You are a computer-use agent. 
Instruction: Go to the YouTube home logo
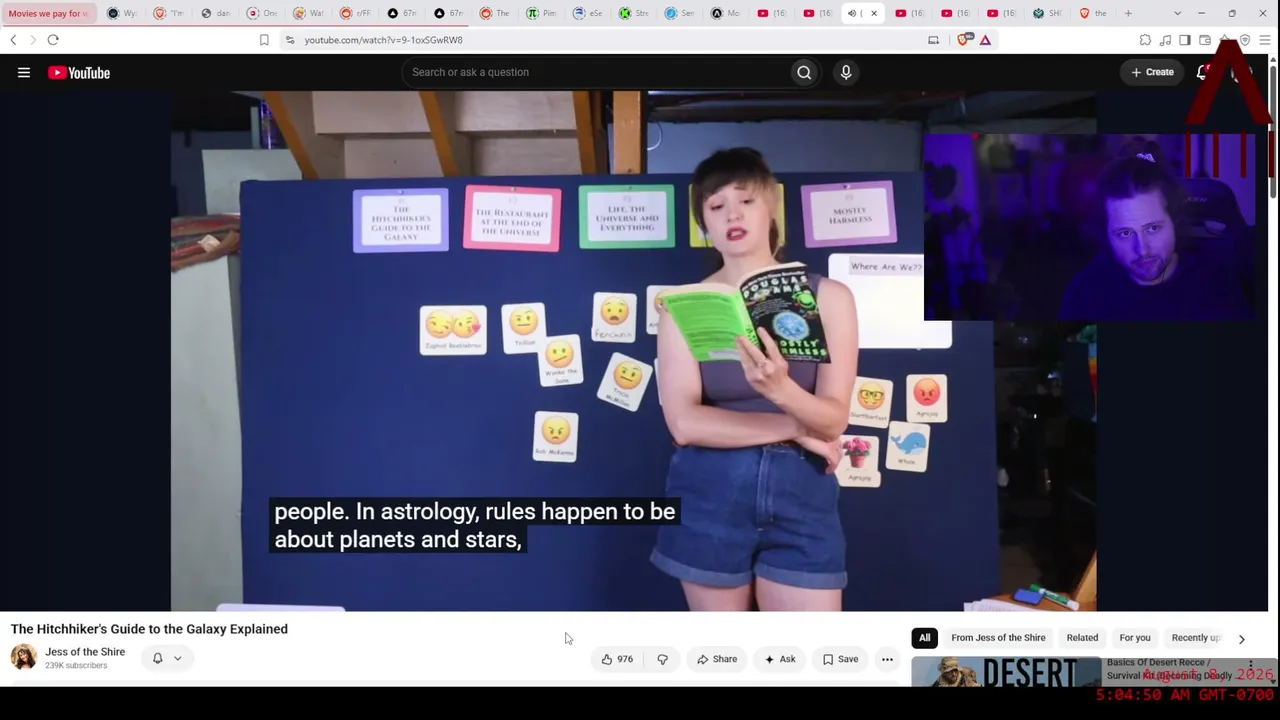[x=79, y=72]
